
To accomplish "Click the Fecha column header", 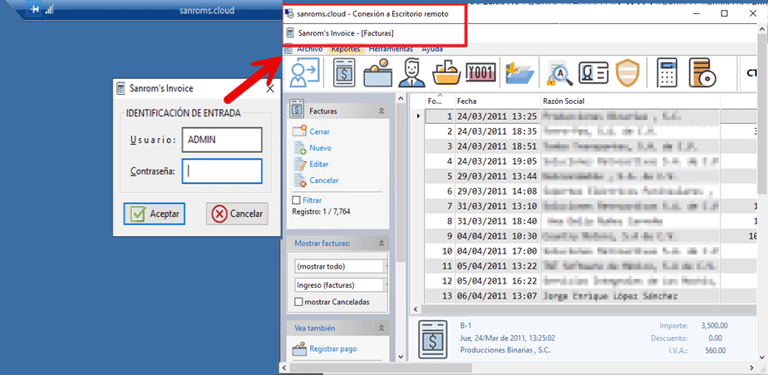I will click(498, 101).
